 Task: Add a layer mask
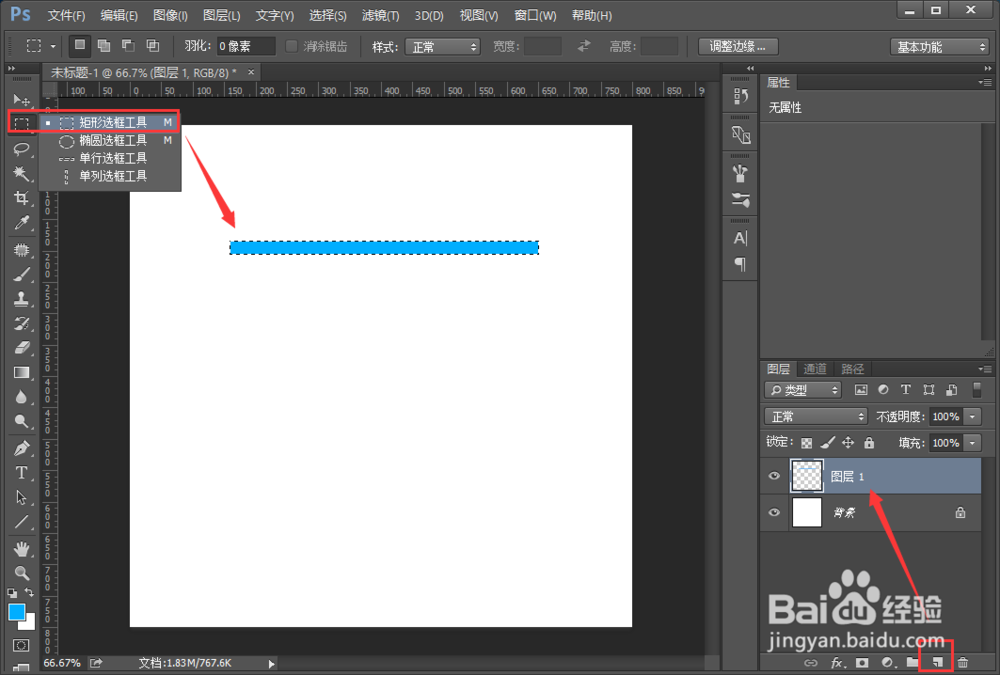pyautogui.click(x=862, y=662)
